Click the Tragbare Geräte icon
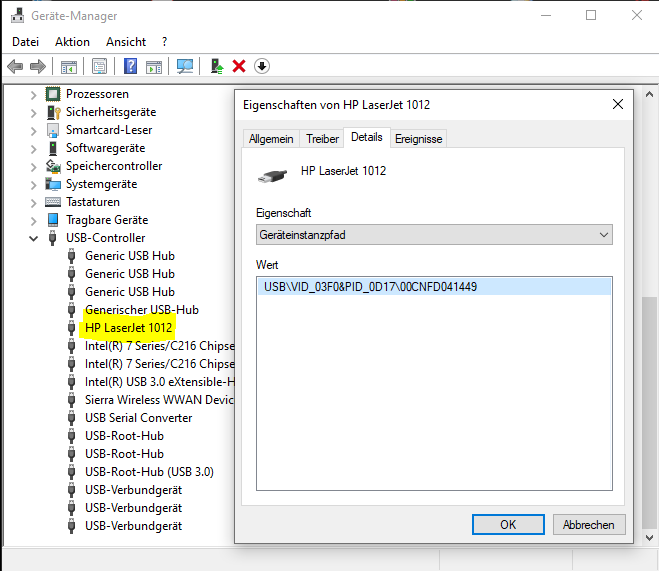The image size is (659, 571). (53, 220)
